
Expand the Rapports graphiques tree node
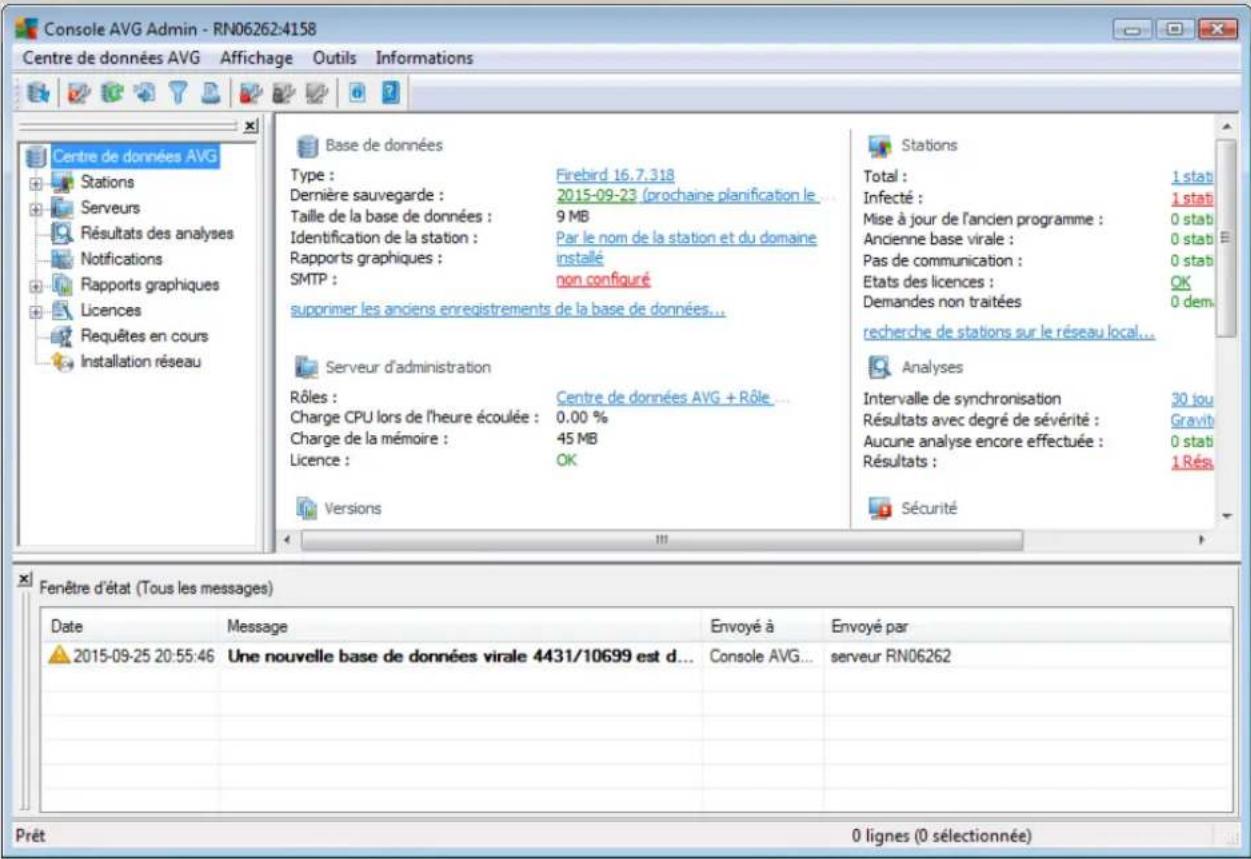point(36,285)
